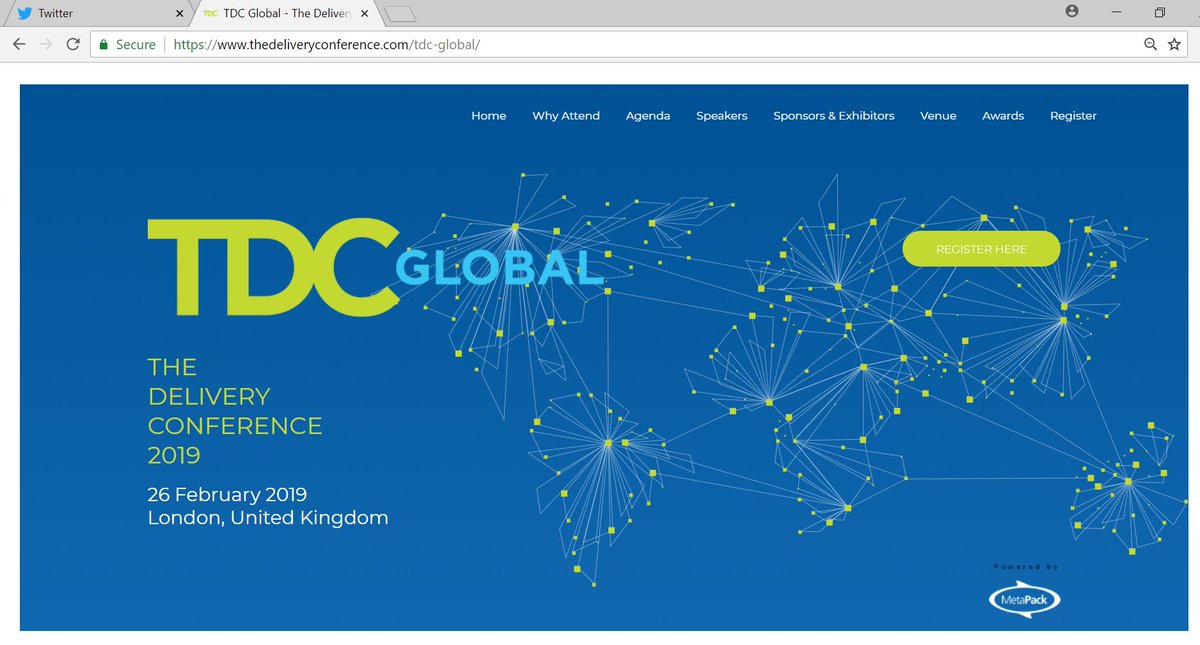Open a new tab

point(400,14)
